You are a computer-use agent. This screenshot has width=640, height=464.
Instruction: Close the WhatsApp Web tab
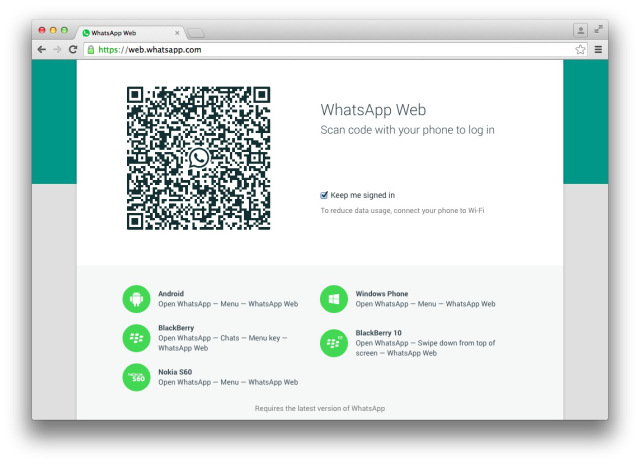(177, 32)
